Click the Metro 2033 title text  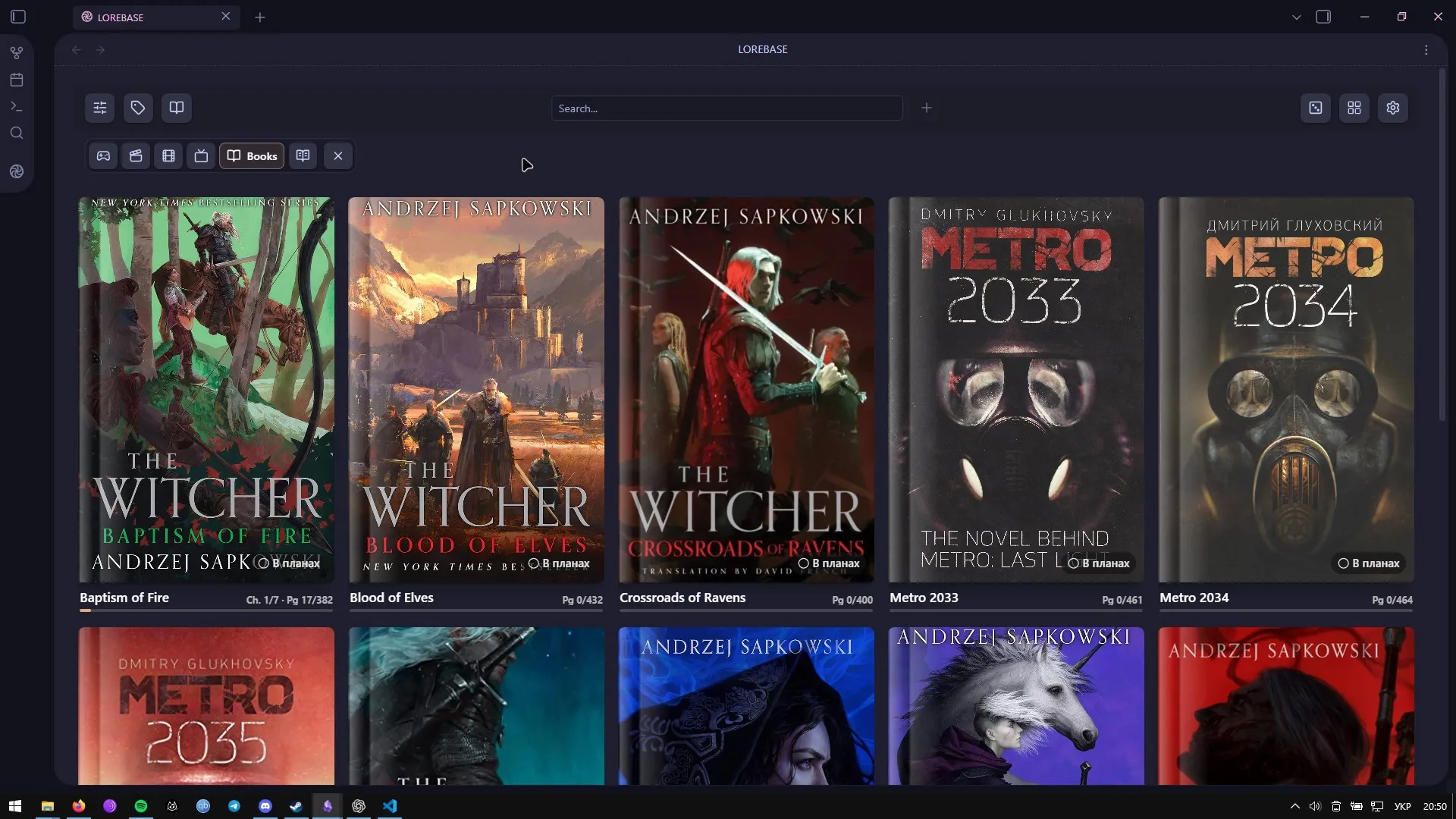pyautogui.click(x=924, y=598)
